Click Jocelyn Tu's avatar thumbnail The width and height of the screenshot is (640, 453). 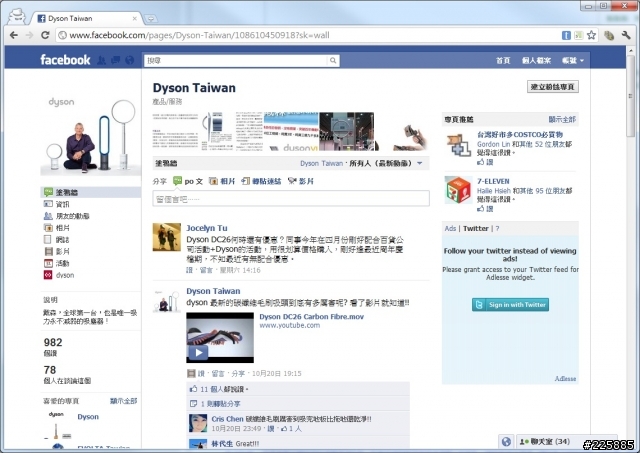click(x=167, y=237)
